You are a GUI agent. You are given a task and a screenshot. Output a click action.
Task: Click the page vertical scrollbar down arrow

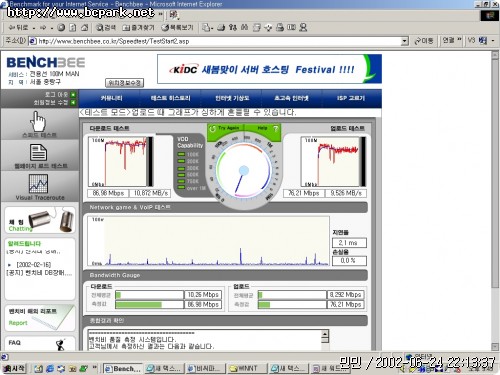(495, 347)
